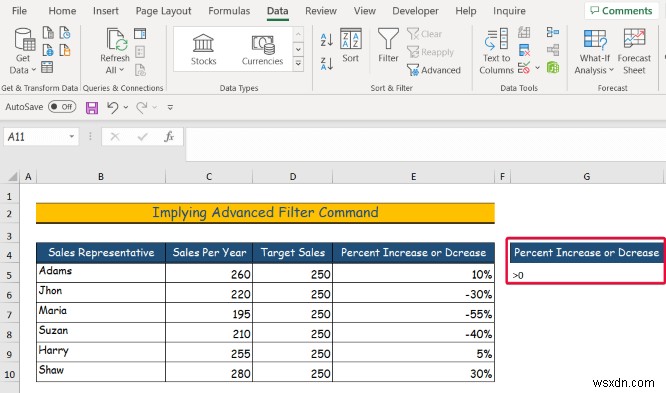Screen dimensions: 666x393
Task: Select Maria's -55% cell
Action: tap(413, 313)
